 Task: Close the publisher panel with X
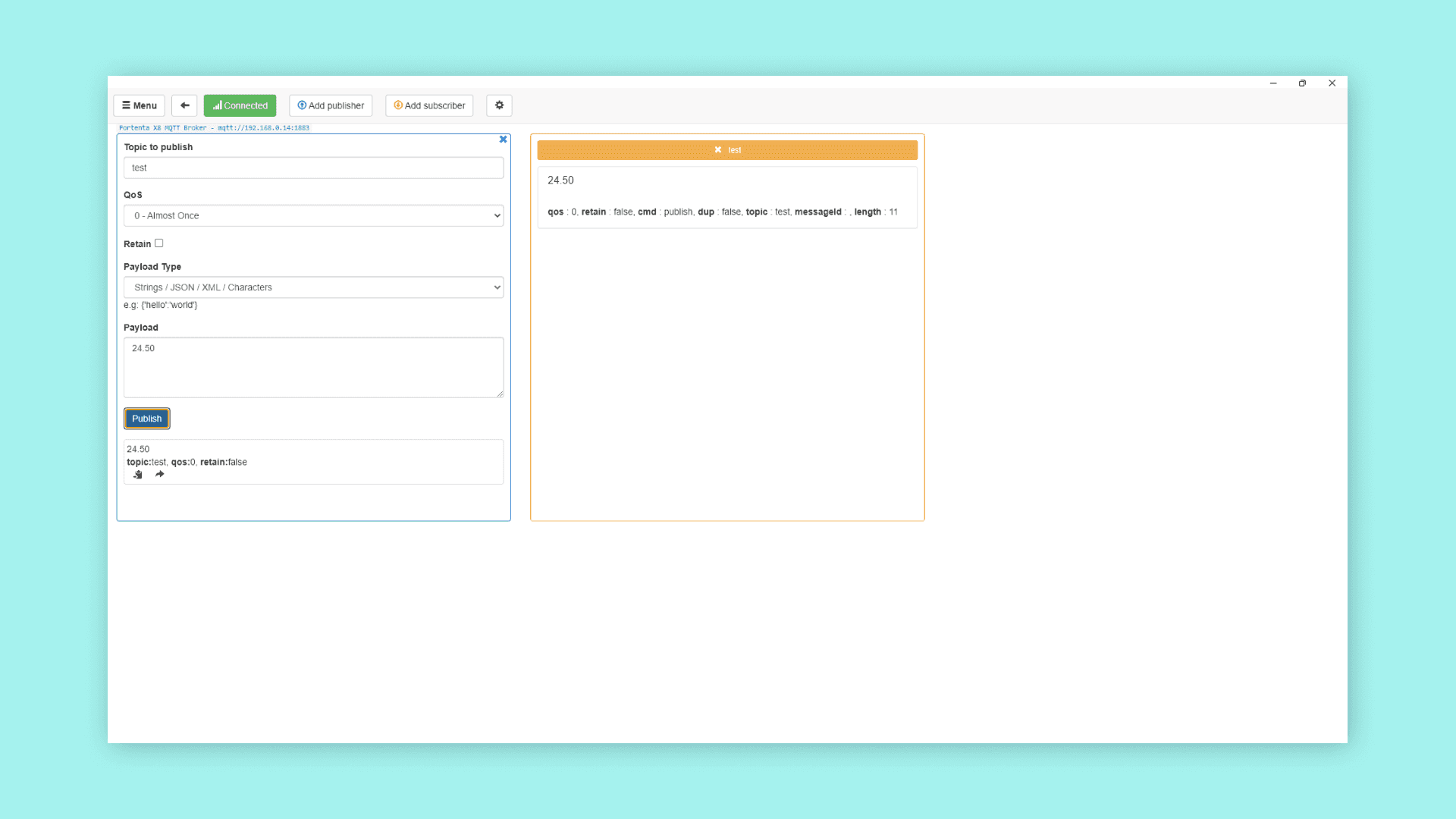pyautogui.click(x=503, y=140)
